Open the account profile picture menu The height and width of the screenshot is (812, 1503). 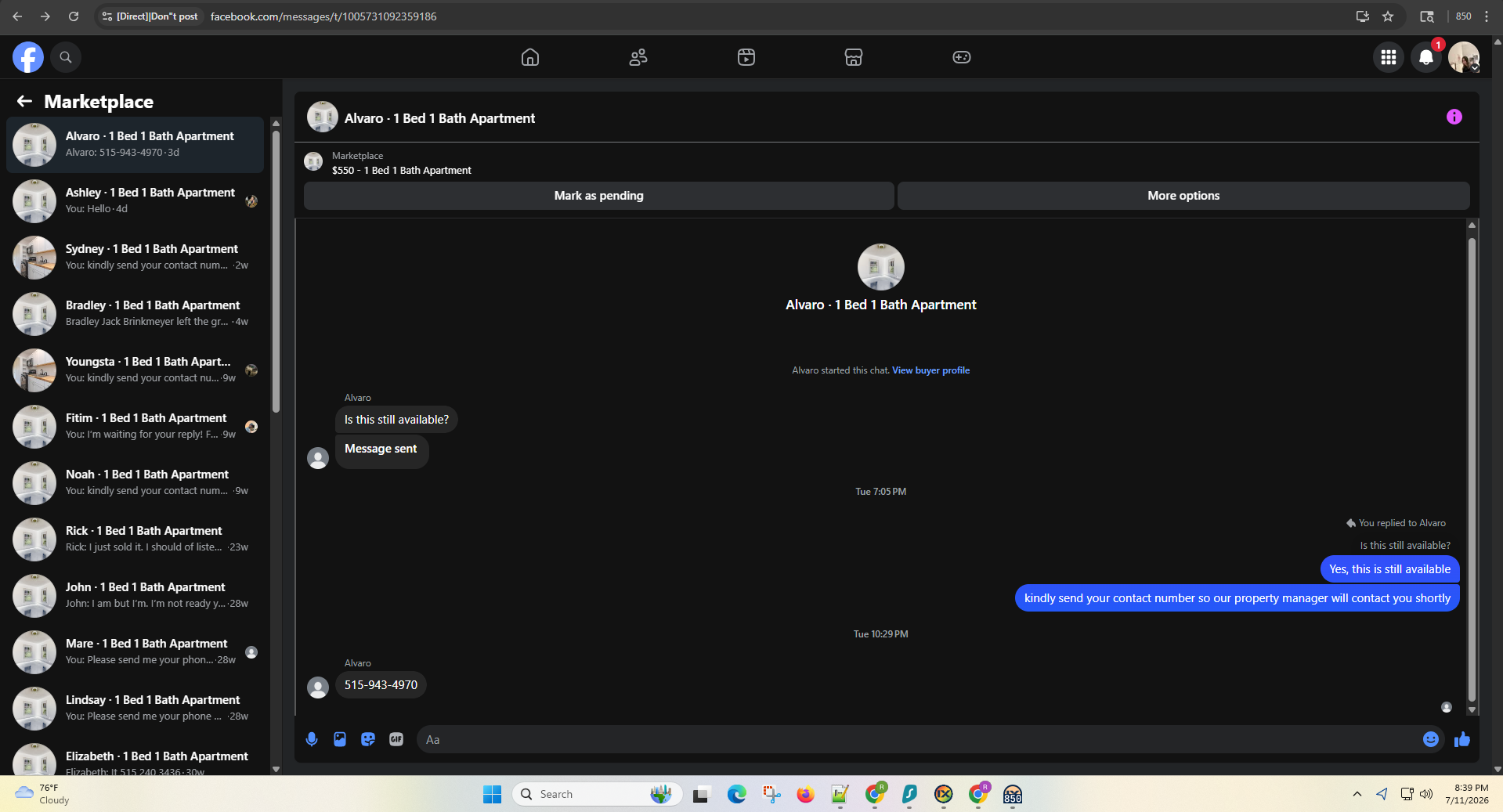1464,57
